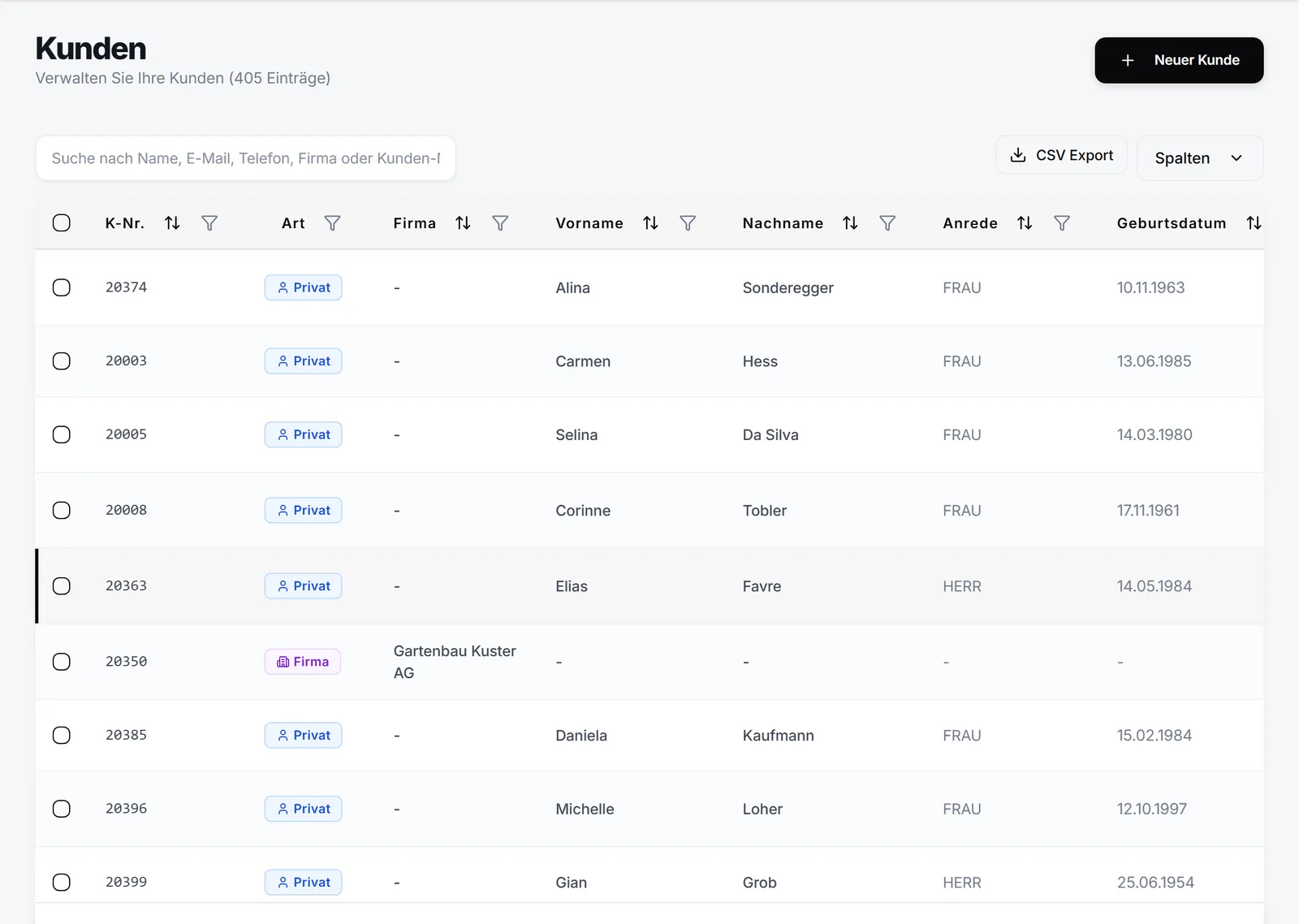Click birth date 14.05.1984
The height and width of the screenshot is (924, 1299).
(1154, 586)
